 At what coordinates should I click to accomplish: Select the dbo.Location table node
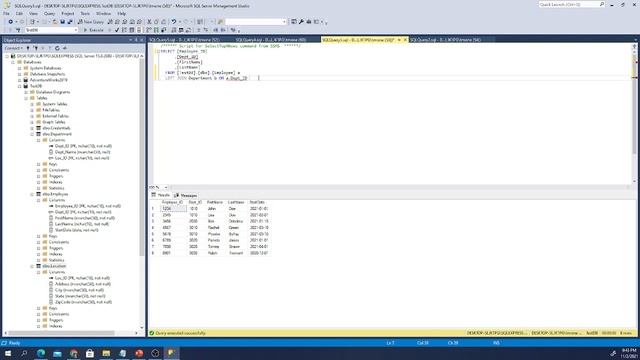point(54,266)
